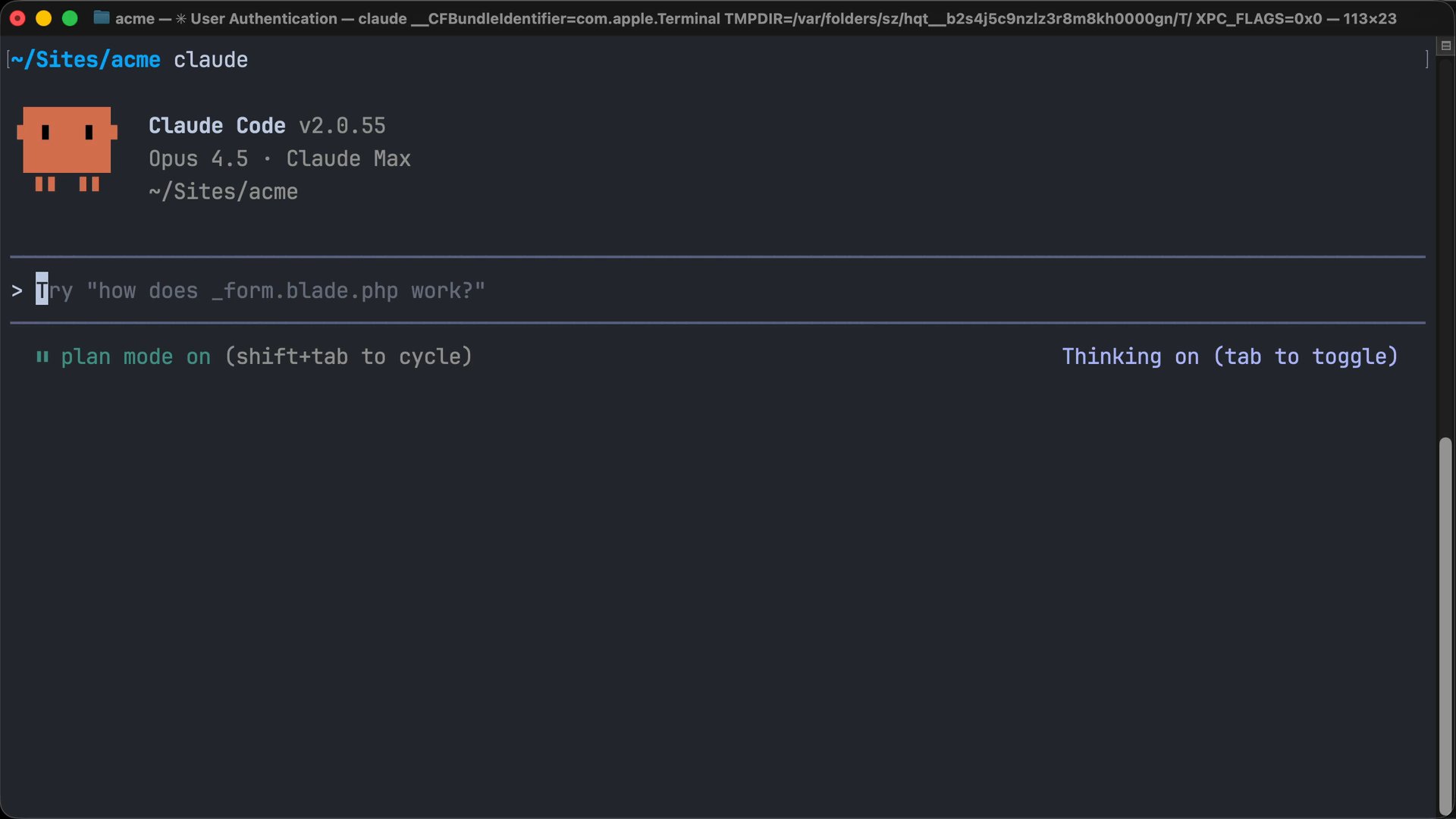Viewport: 1456px width, 819px height.
Task: Select the "shift+tab to cycle" hint
Action: point(347,356)
